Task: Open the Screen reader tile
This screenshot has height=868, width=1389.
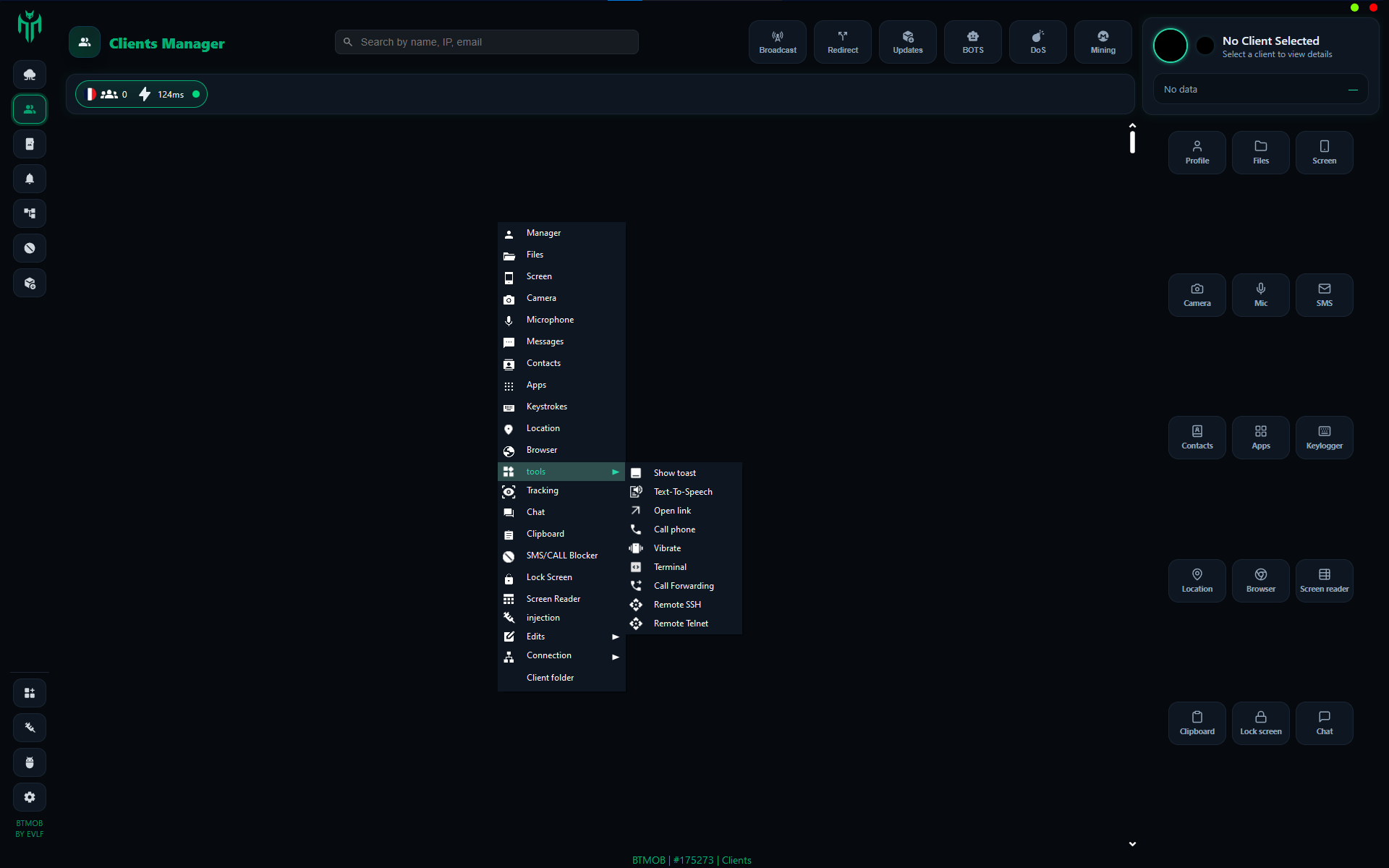Action: [x=1324, y=580]
